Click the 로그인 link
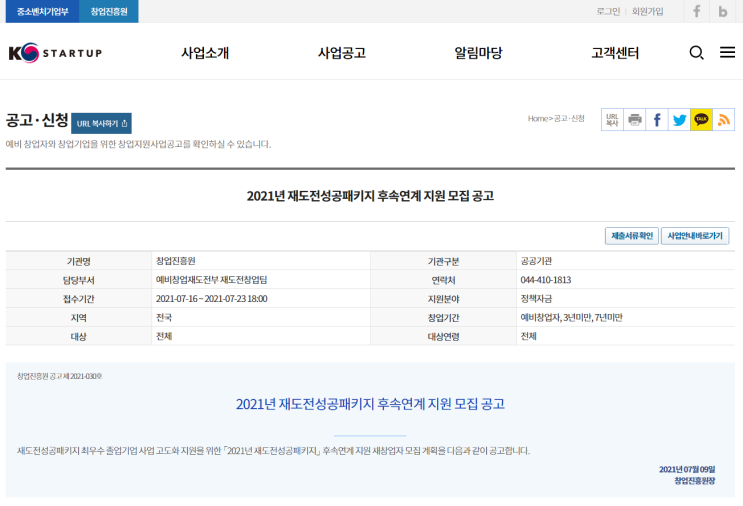 [x=608, y=11]
